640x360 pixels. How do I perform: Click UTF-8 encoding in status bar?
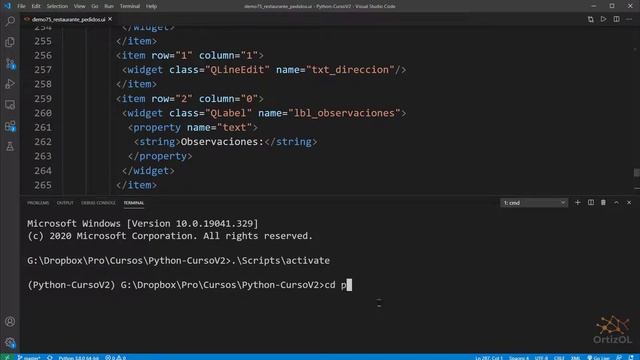(x=541, y=358)
